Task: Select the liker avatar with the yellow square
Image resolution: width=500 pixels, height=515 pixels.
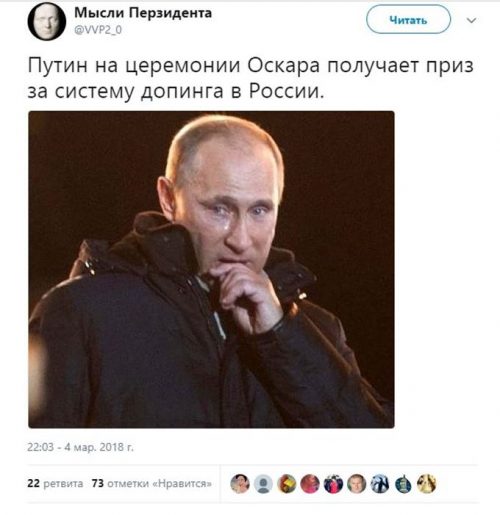Action: 287,484
